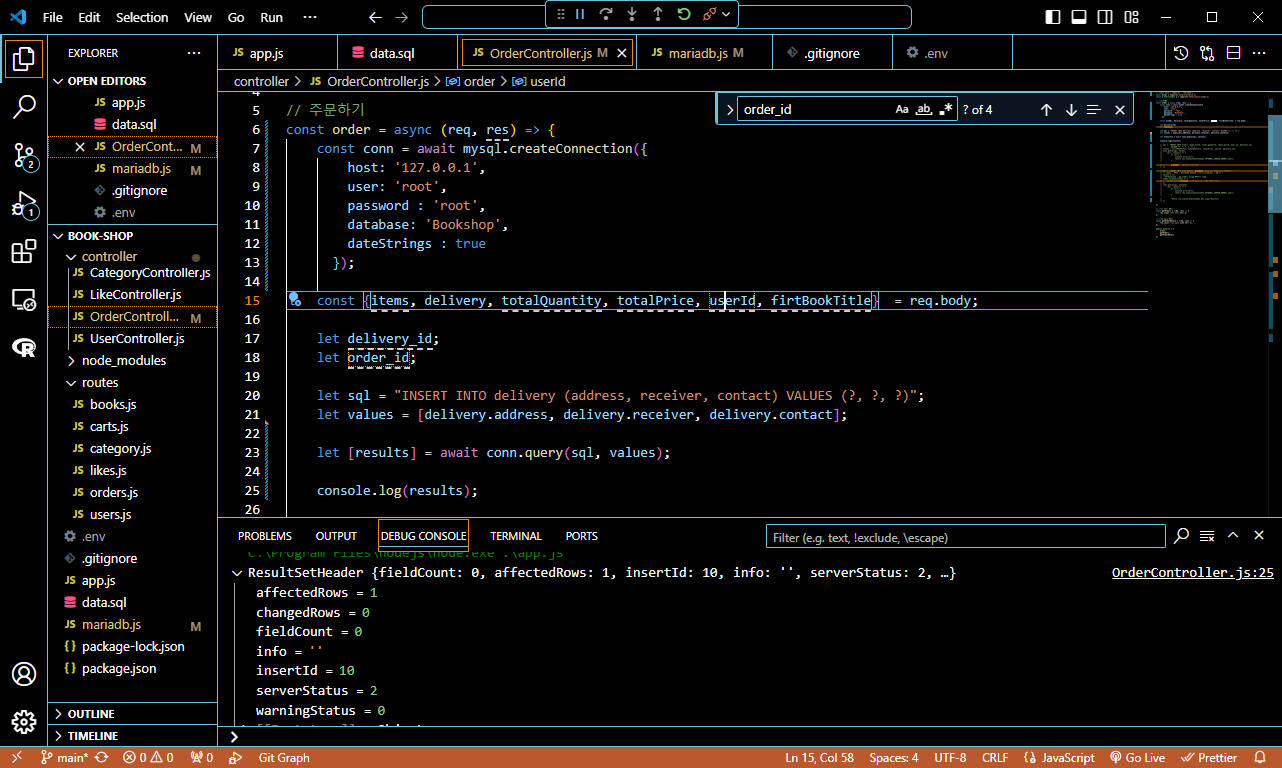Split the editor down
Screen dimensions: 1282x768
1233,53
